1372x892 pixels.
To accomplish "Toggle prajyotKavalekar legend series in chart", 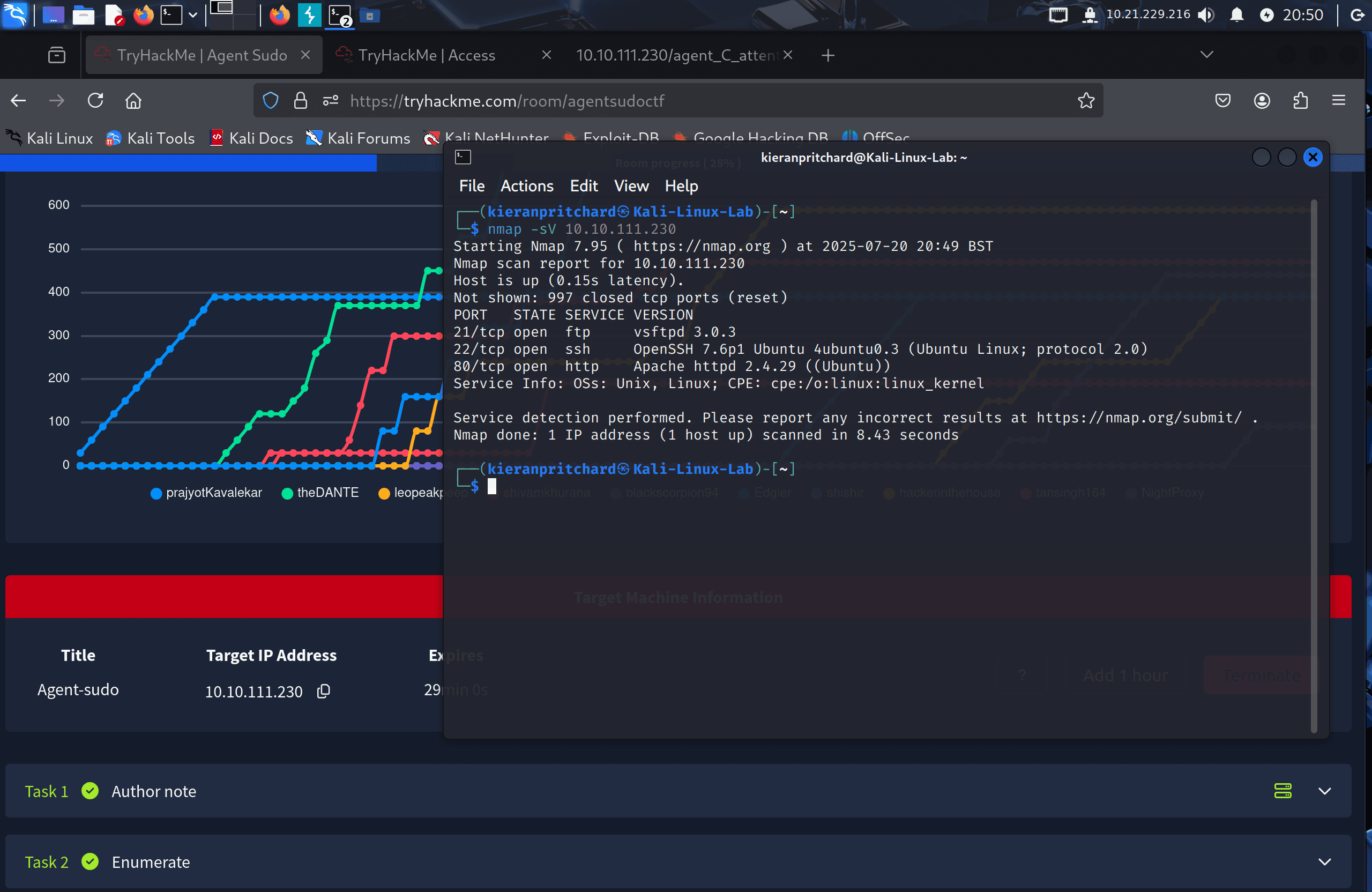I will (x=206, y=494).
